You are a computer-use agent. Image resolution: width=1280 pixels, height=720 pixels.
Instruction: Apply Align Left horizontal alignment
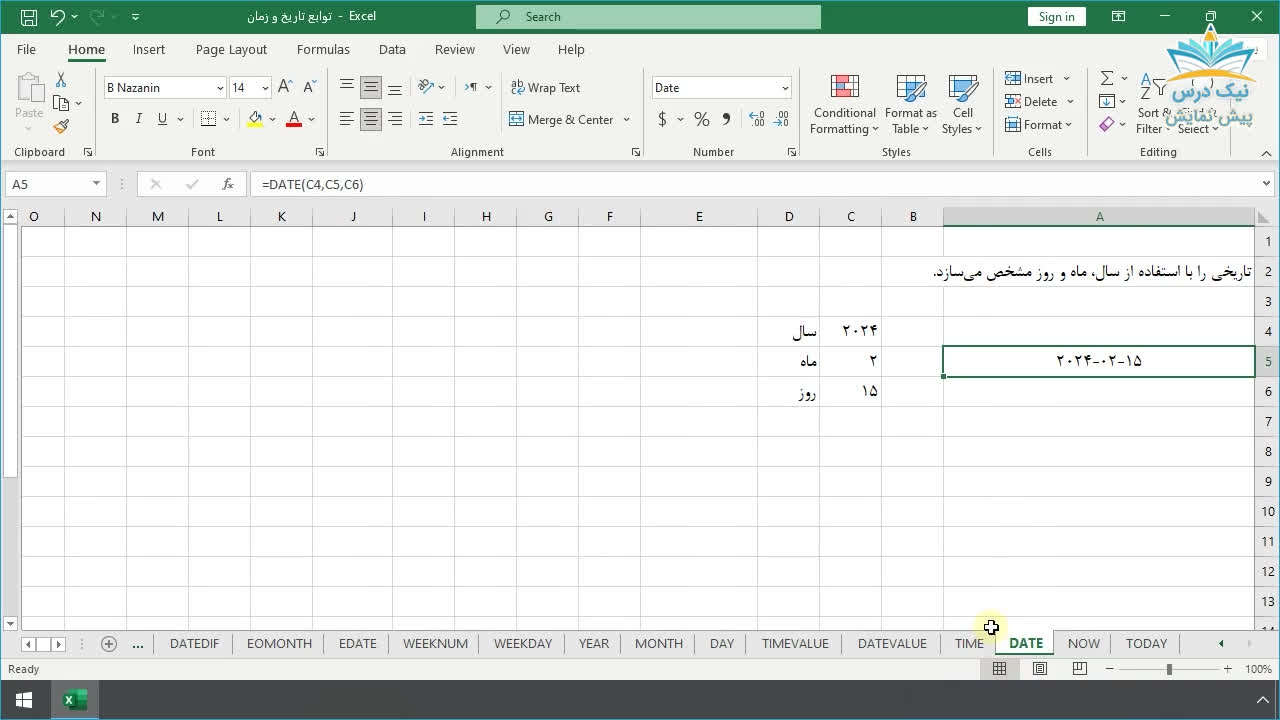(x=347, y=119)
